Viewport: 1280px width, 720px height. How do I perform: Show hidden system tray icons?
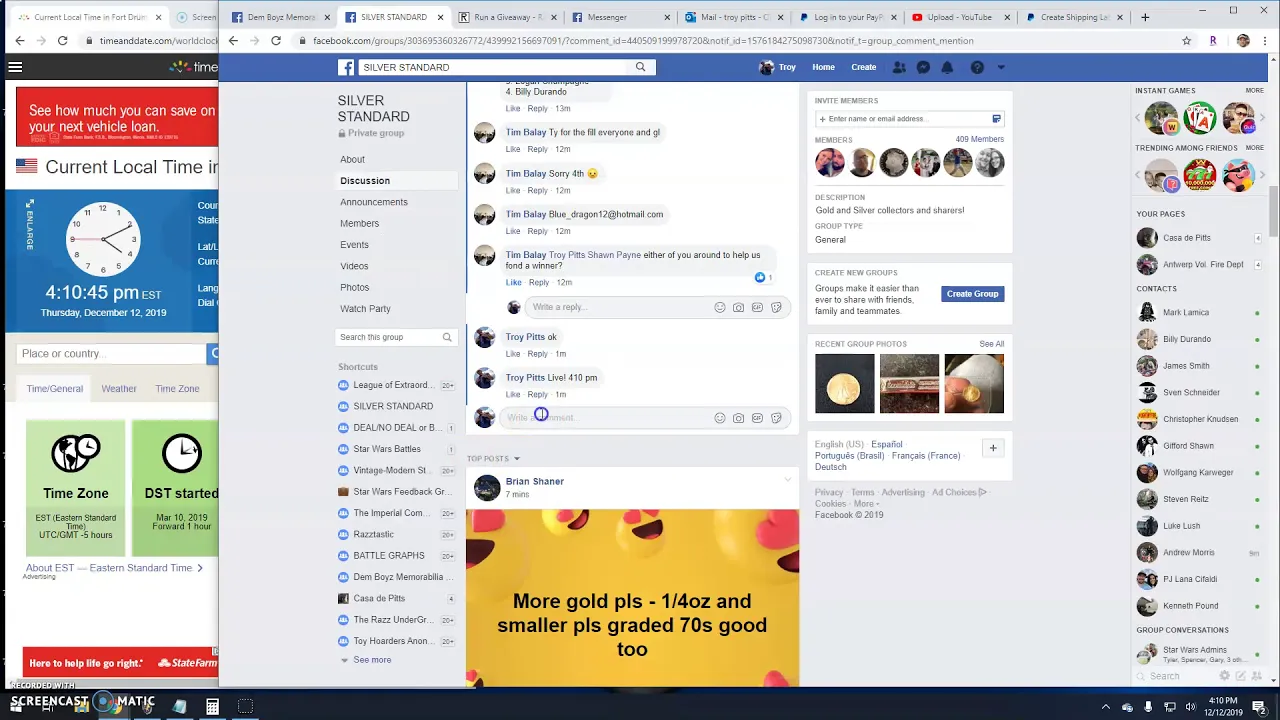pos(1105,706)
